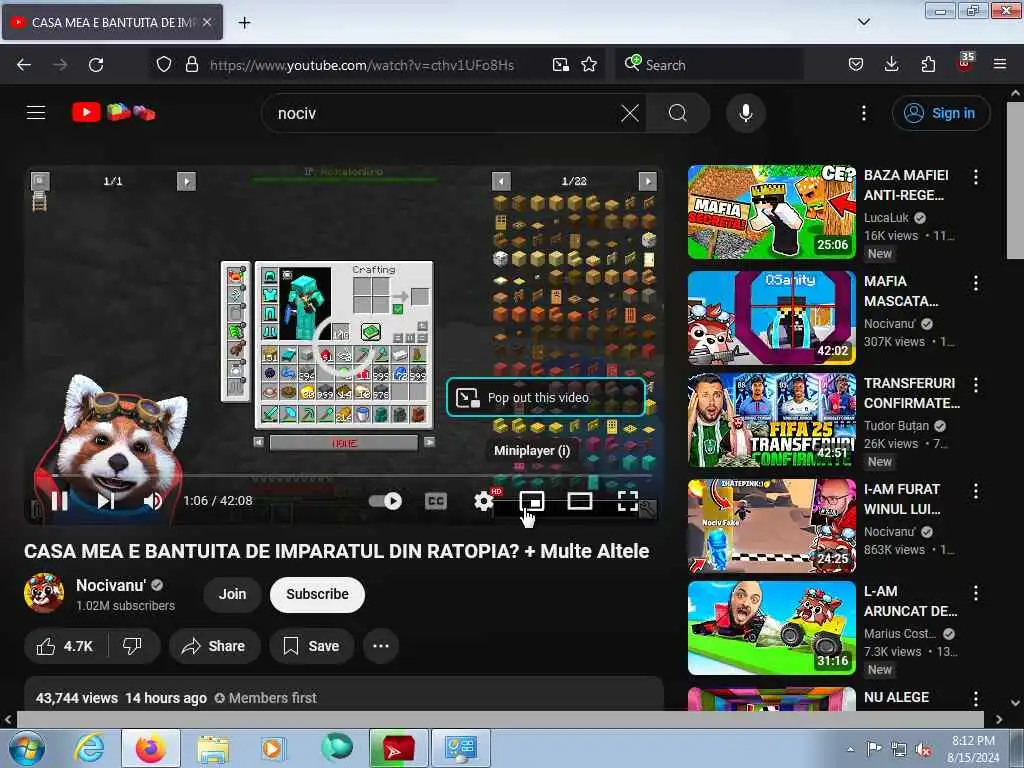
Task: Close the CASA MEA E BANTUITA tab
Action: point(207,22)
